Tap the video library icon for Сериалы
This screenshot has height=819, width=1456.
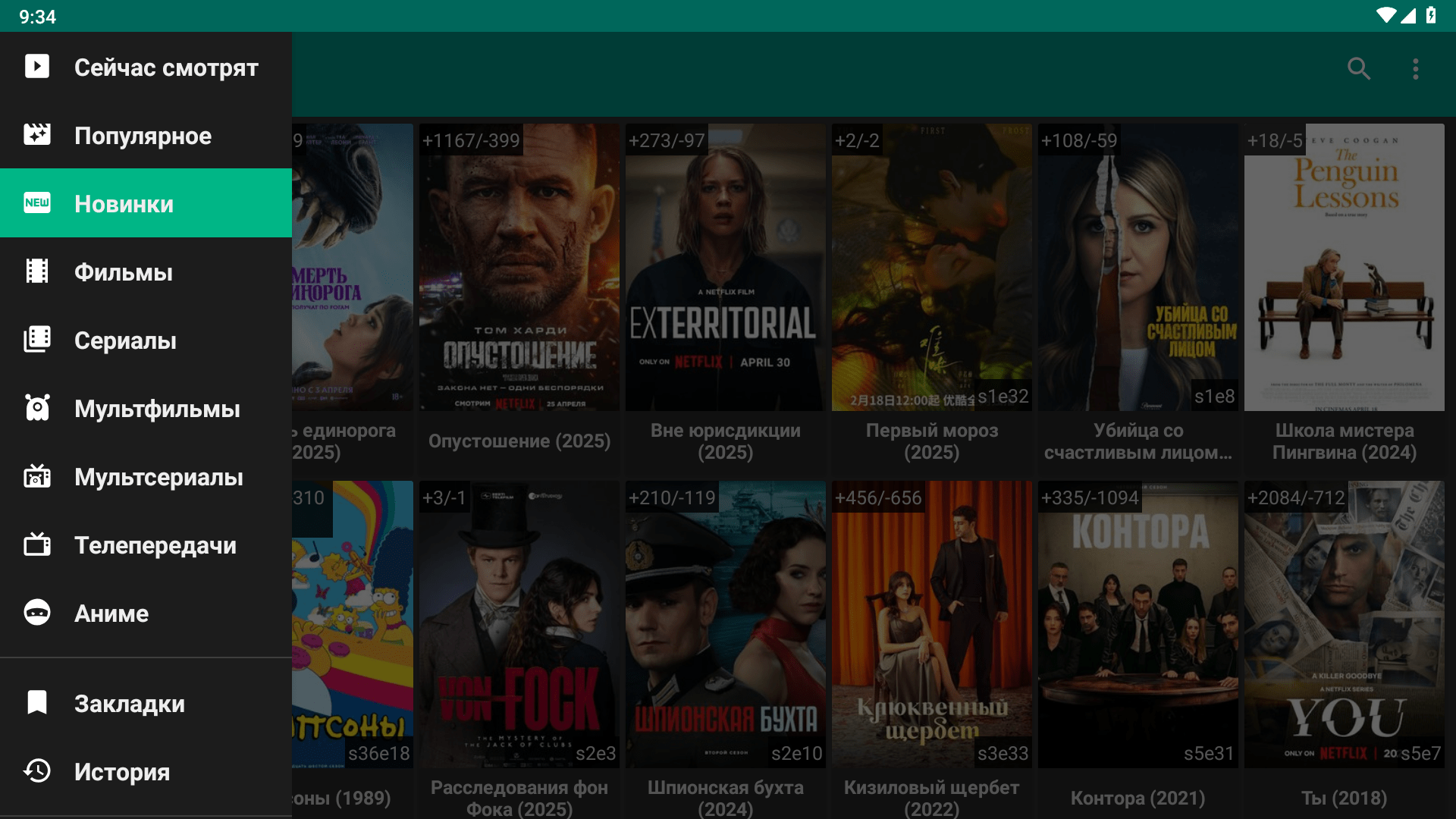click(x=37, y=339)
